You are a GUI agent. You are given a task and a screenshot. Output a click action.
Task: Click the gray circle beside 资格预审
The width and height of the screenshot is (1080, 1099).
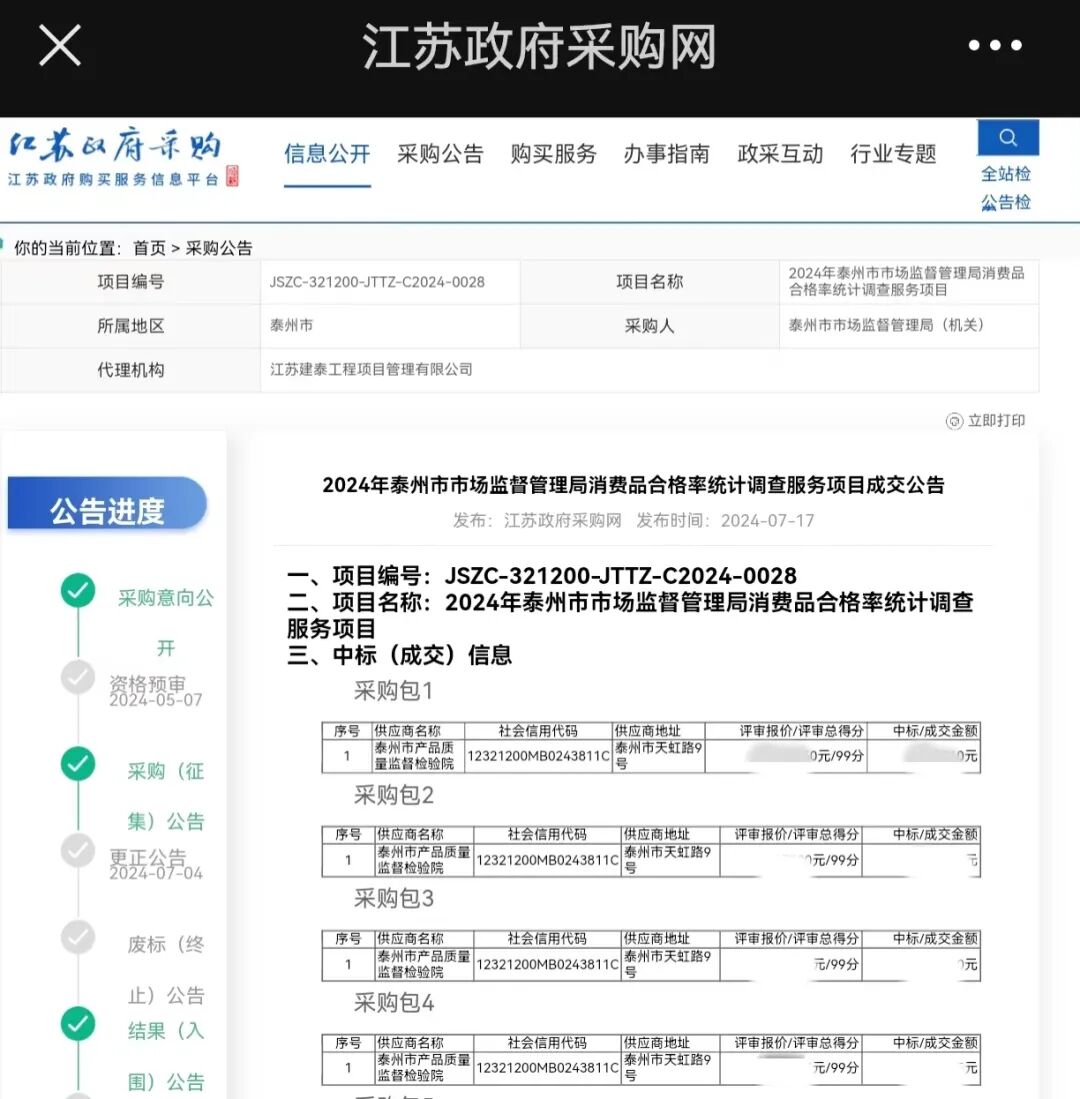(x=78, y=678)
